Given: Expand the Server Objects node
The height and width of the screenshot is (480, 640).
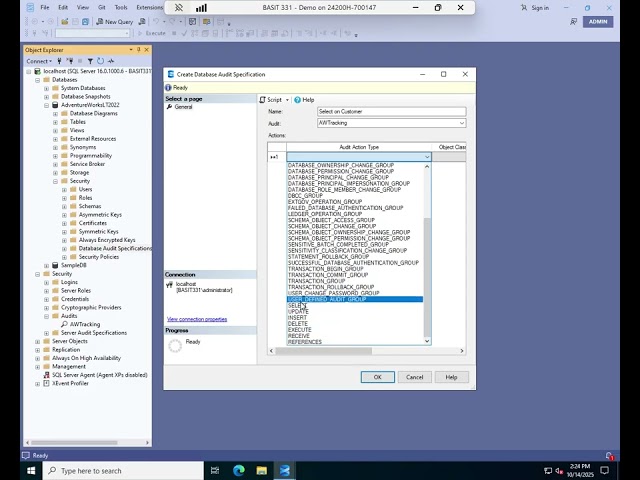Looking at the screenshot, I should click(38, 342).
